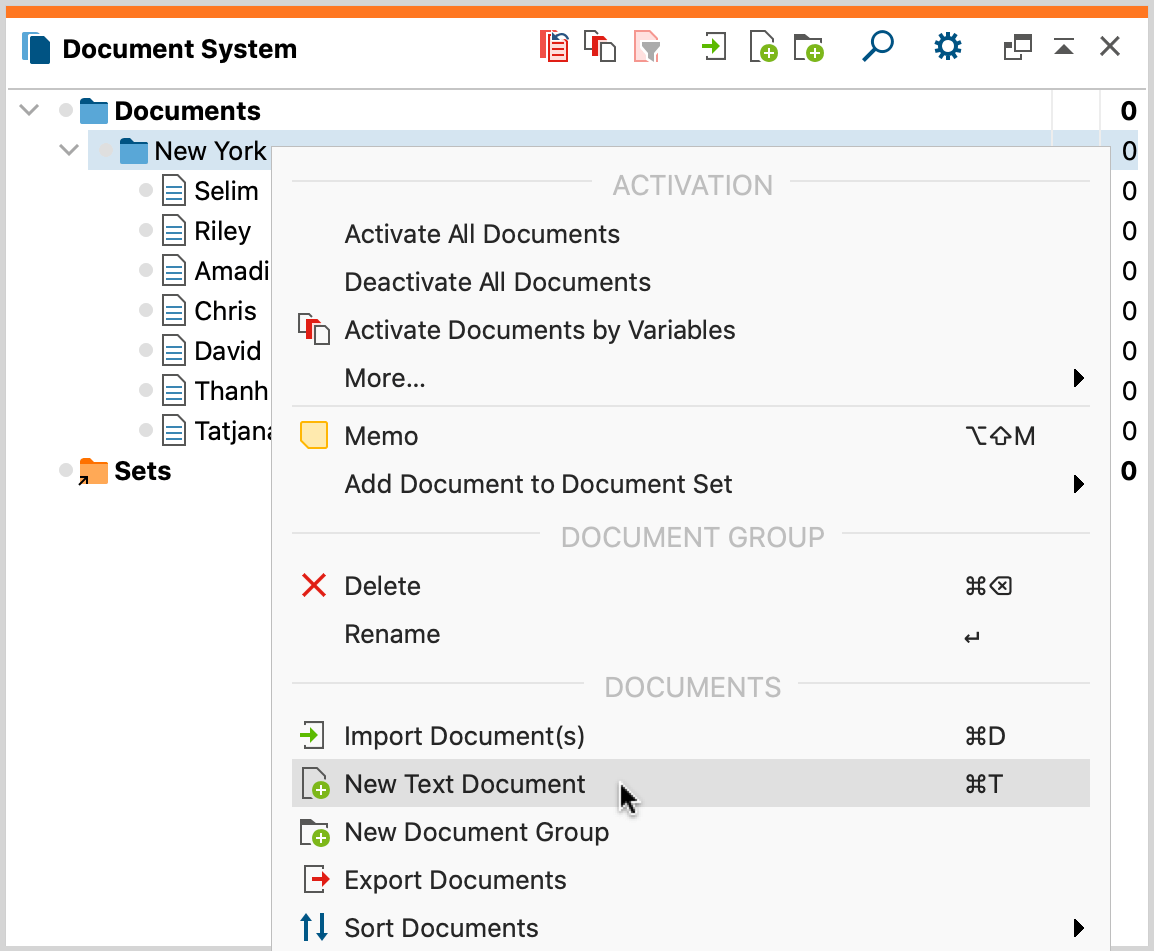1154x951 pixels.
Task: Open the Document System settings gear
Action: click(947, 46)
